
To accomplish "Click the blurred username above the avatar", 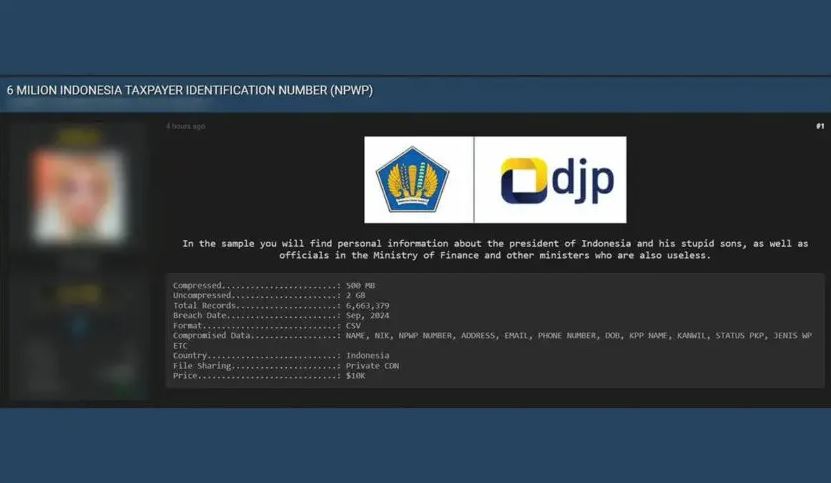I will point(78,135).
